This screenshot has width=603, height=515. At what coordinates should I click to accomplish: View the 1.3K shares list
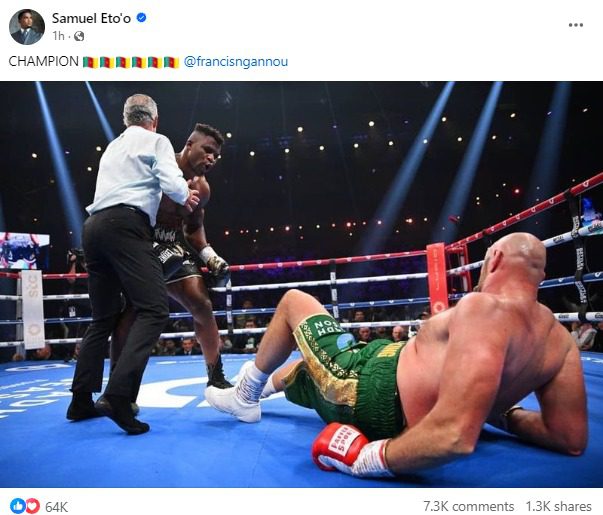(558, 506)
